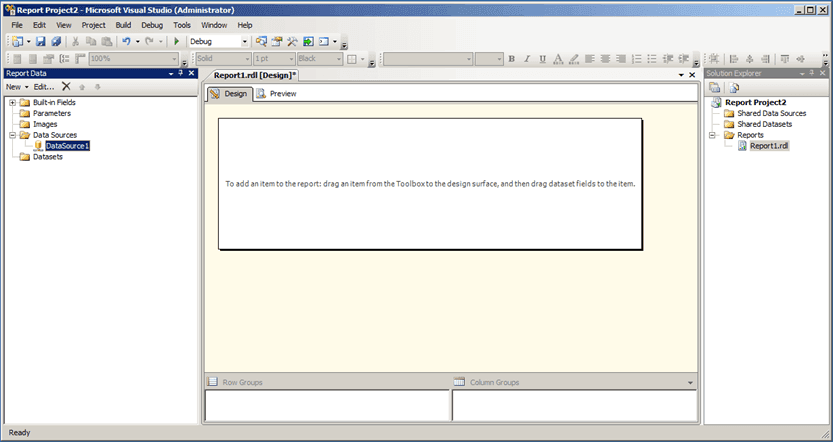Switch to the Design tab
833x442 pixels.
pyautogui.click(x=230, y=94)
